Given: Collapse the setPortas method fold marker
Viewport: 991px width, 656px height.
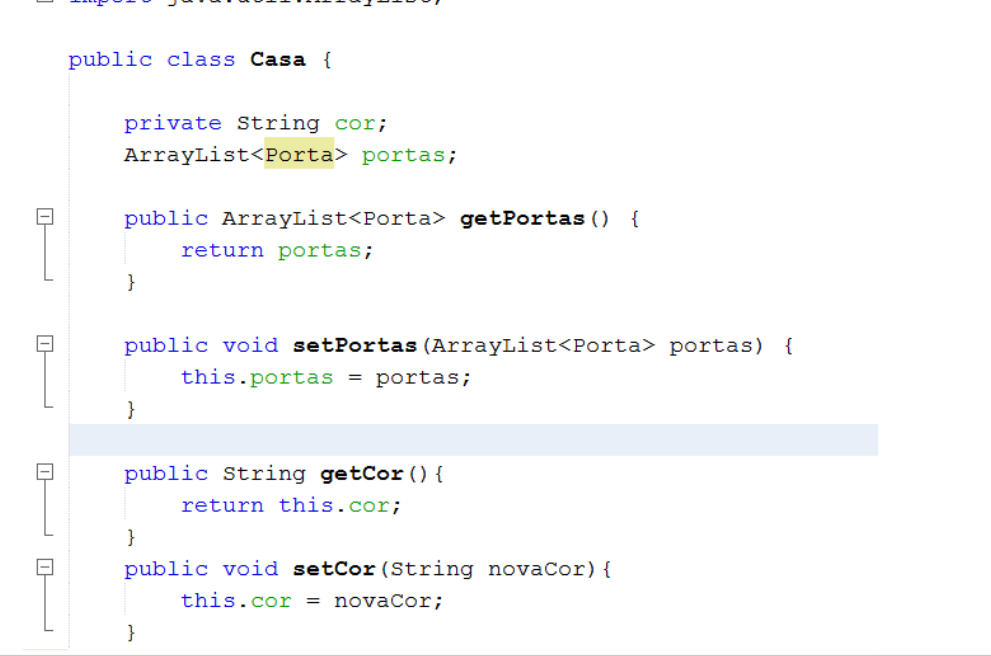Looking at the screenshot, I should pyautogui.click(x=45, y=344).
